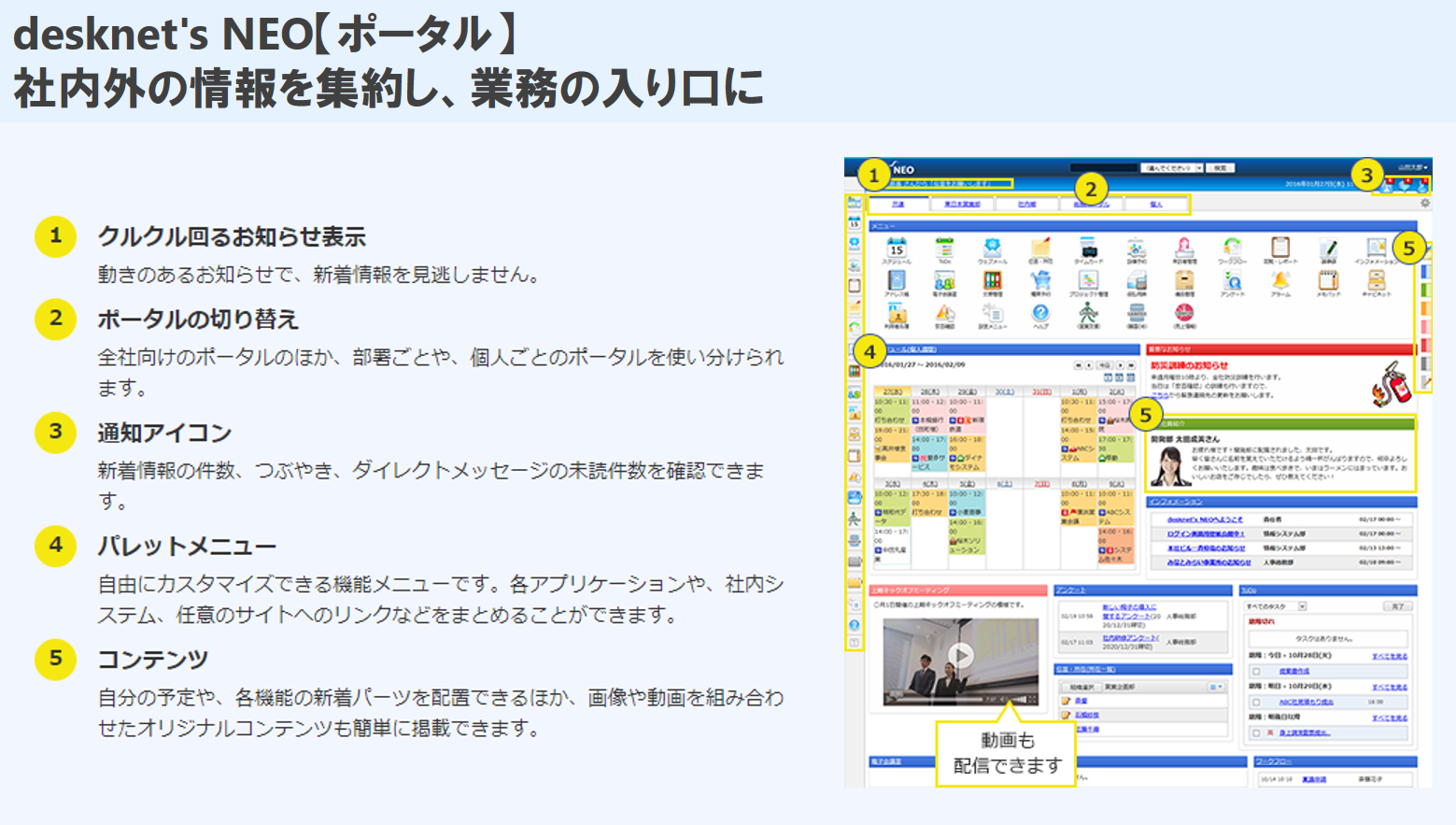Click the 検索 search button
This screenshot has height=825, width=1456.
coord(1221,168)
